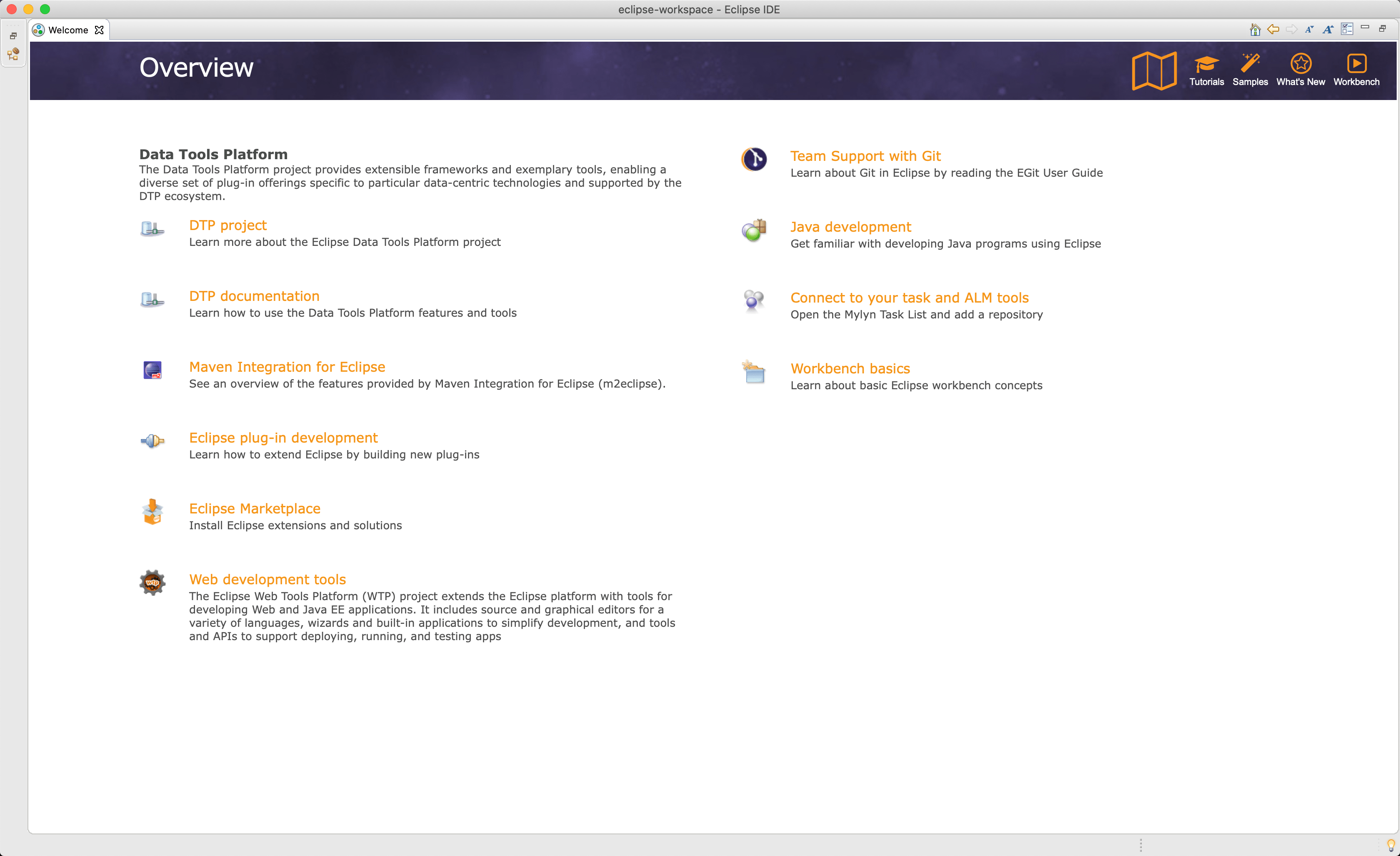The image size is (1400, 856).
Task: Click the Data Tools Platform heading
Action: (x=213, y=155)
